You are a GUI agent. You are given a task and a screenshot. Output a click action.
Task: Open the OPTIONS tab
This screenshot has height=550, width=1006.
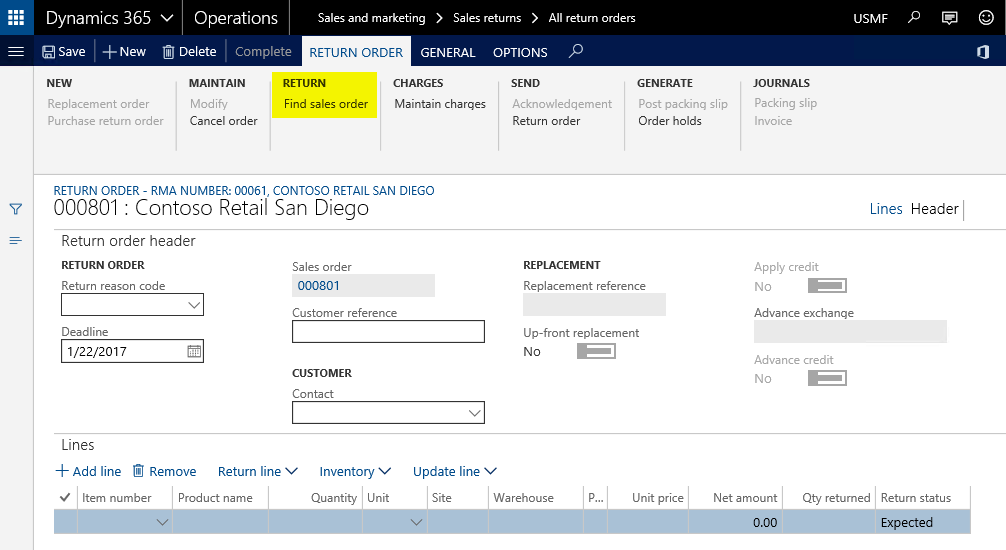520,52
